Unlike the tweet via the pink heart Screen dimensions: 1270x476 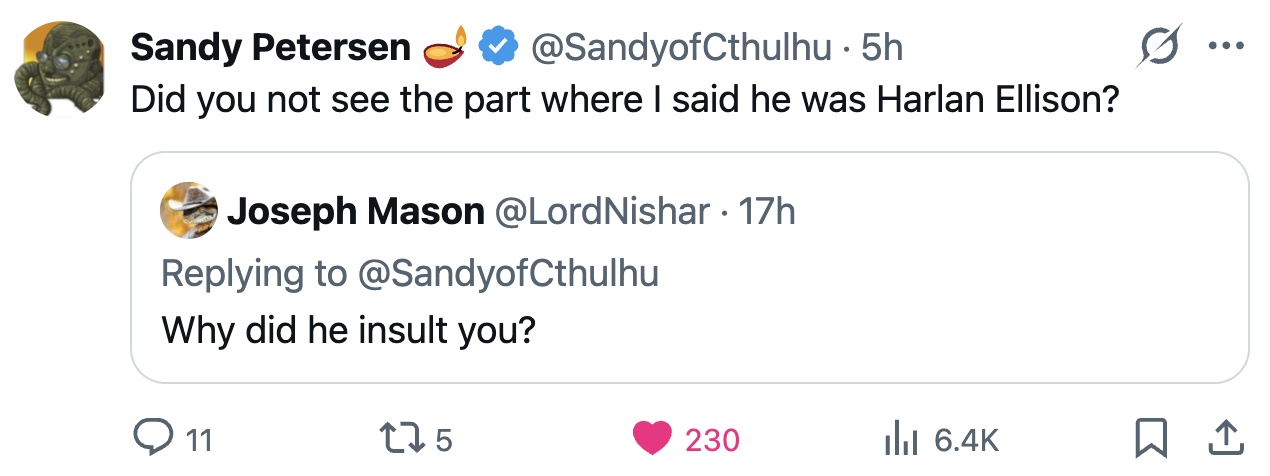coord(653,440)
